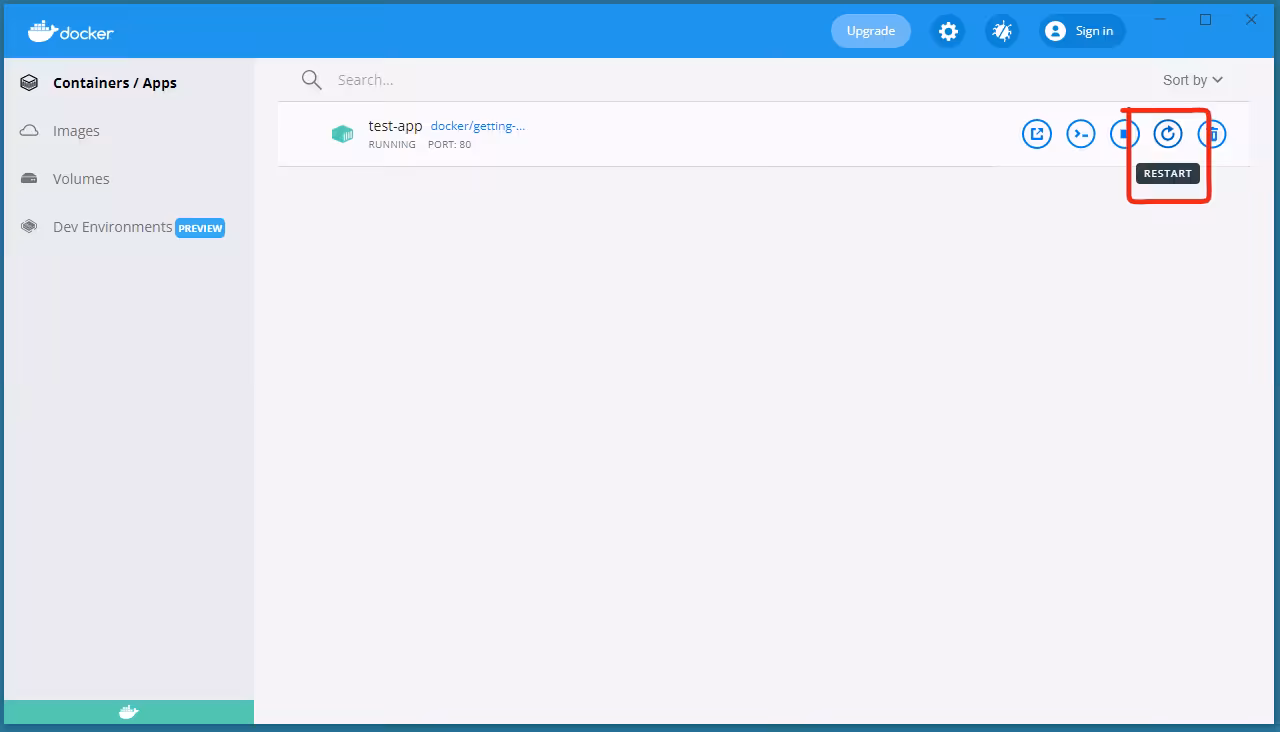Delete the test-app container
The image size is (1280, 732).
(1212, 134)
